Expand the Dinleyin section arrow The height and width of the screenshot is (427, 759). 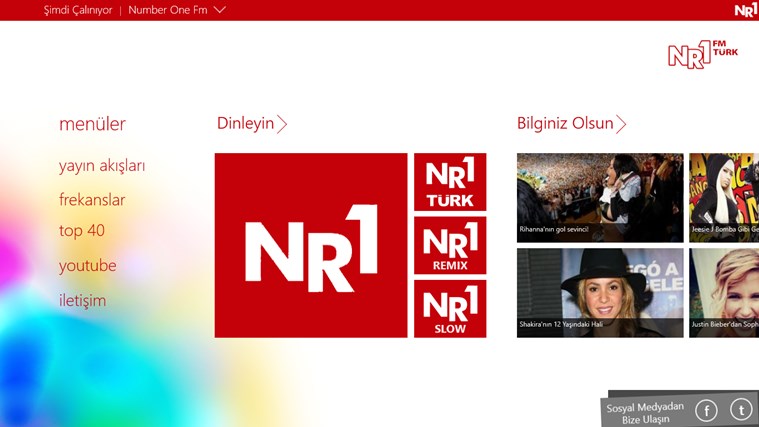coord(282,124)
